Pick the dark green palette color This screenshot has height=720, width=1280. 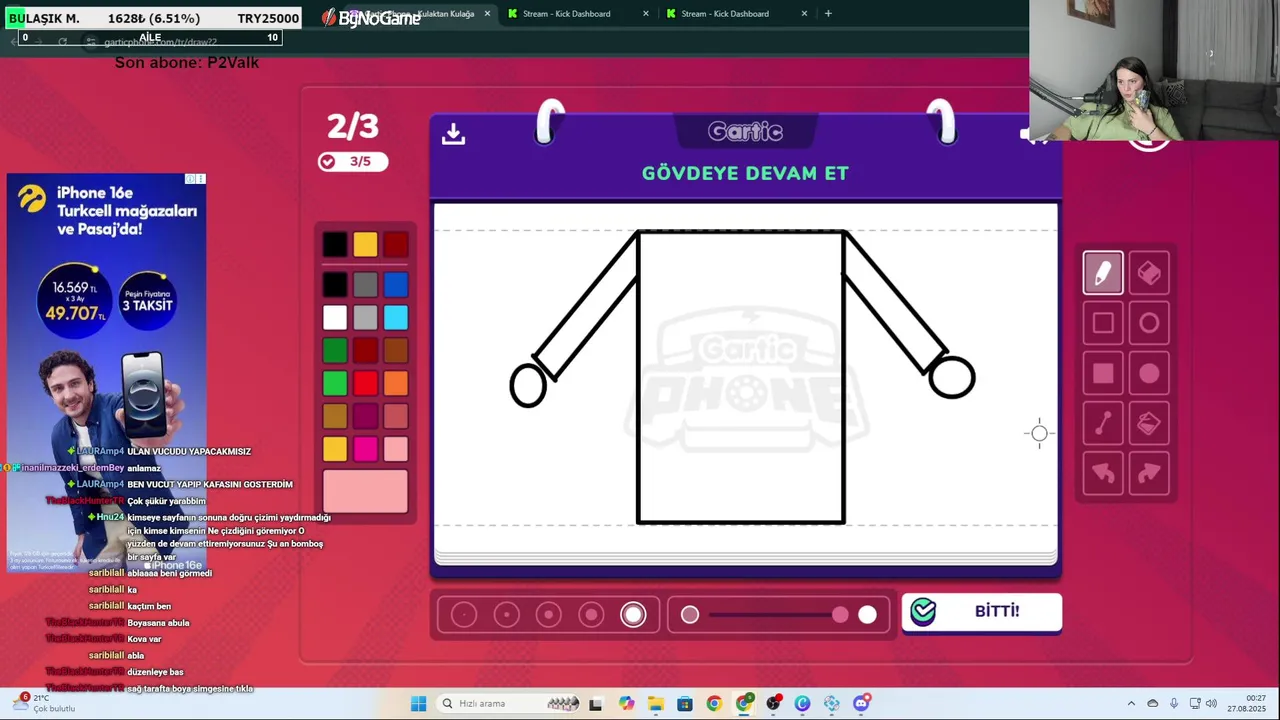point(335,351)
